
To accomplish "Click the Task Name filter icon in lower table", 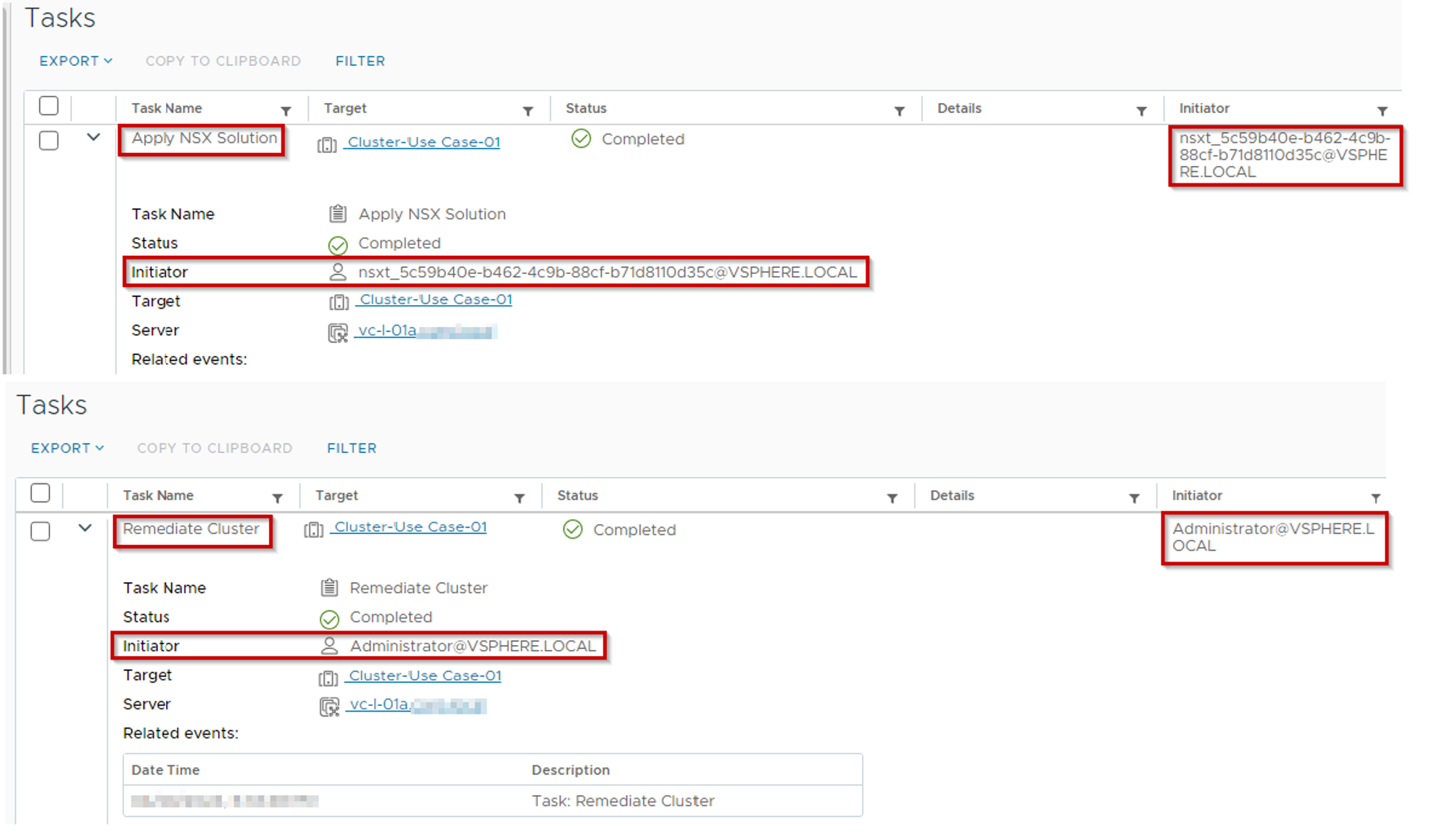I will [x=277, y=498].
